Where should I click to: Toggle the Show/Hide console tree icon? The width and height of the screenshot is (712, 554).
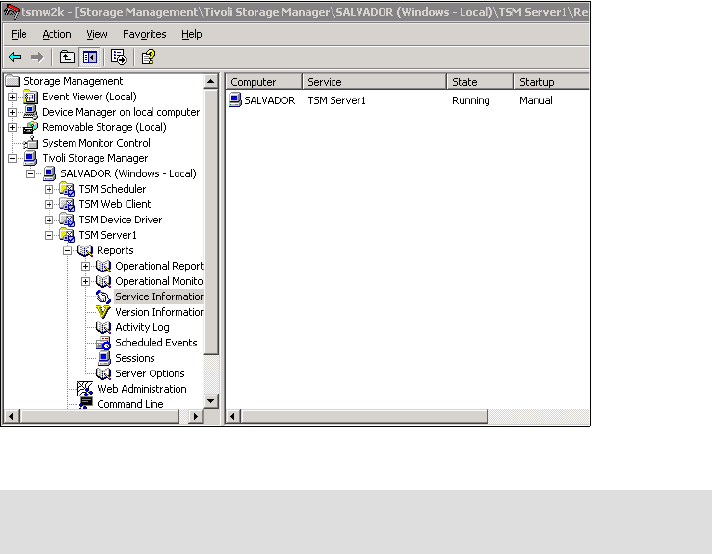(x=89, y=57)
